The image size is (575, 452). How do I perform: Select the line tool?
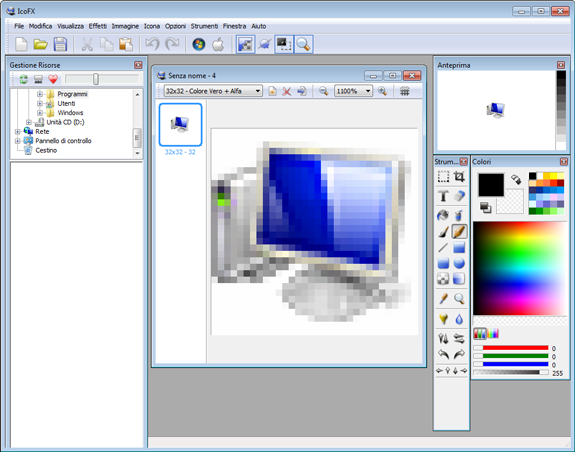[443, 247]
